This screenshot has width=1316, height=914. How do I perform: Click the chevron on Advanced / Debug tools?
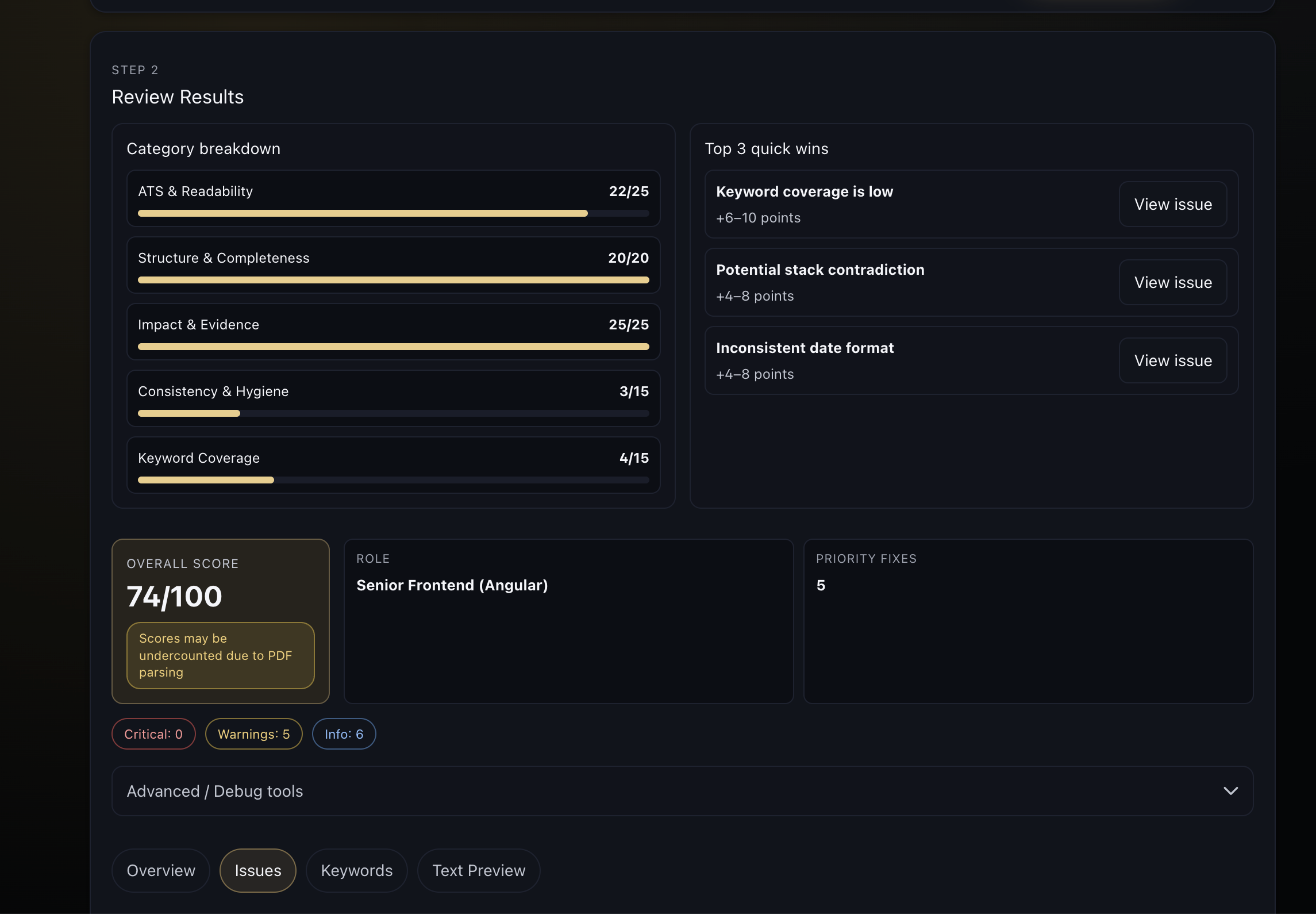(1231, 791)
